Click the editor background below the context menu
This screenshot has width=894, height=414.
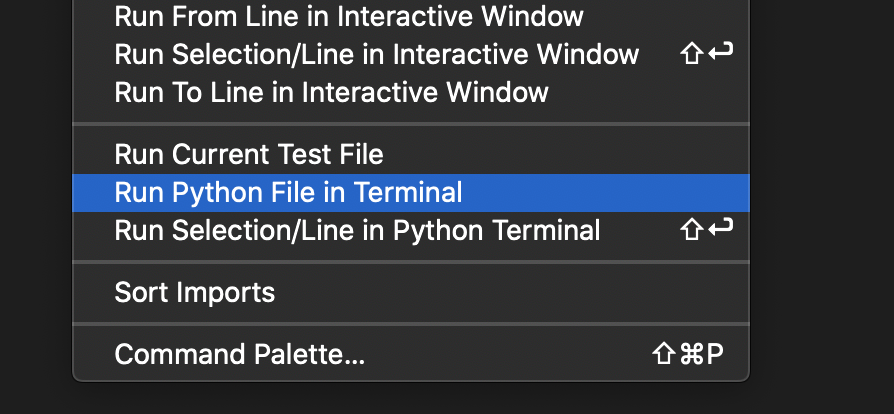click(411, 398)
